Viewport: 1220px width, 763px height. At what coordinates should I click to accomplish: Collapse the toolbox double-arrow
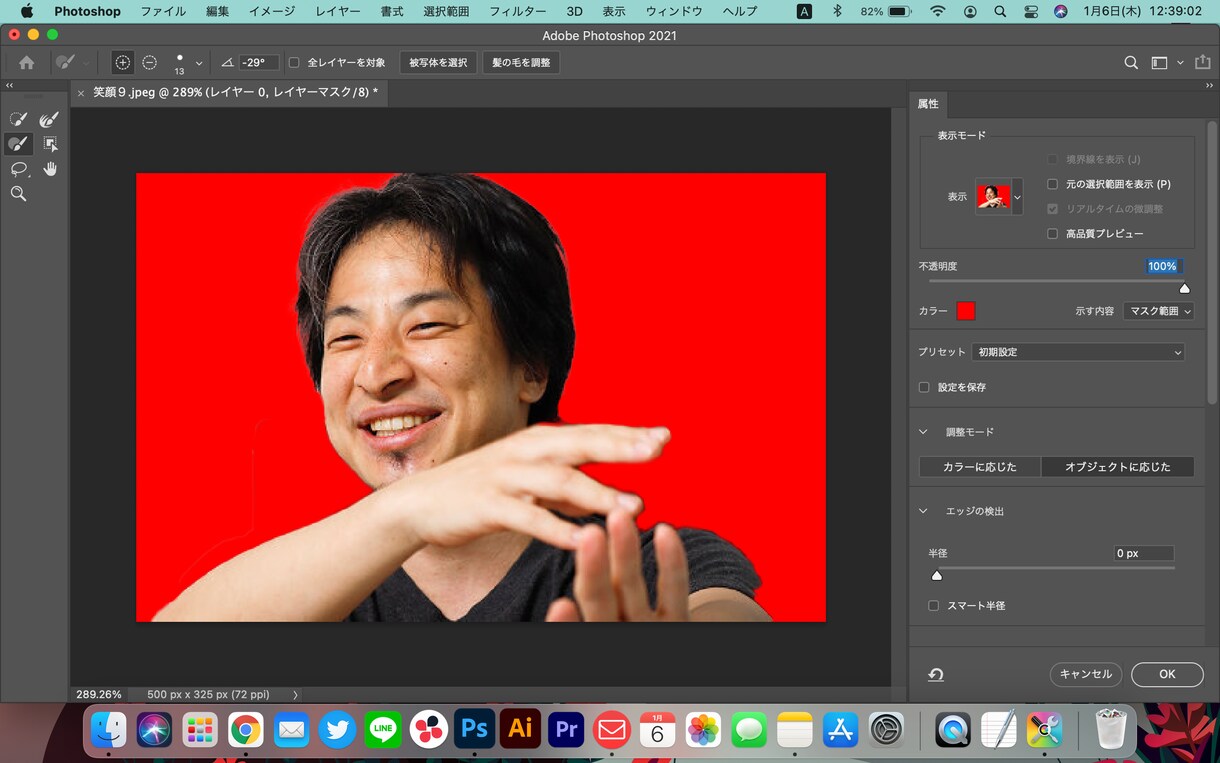click(10, 86)
